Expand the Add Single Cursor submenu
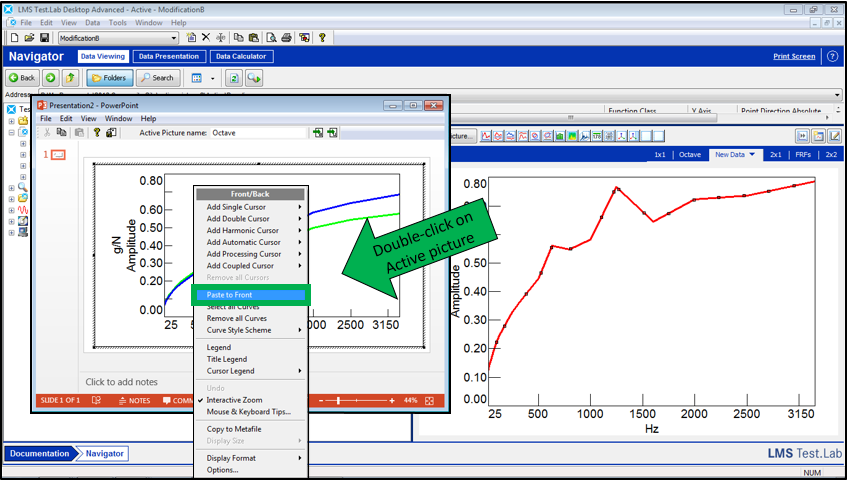The width and height of the screenshot is (847, 481). point(250,207)
